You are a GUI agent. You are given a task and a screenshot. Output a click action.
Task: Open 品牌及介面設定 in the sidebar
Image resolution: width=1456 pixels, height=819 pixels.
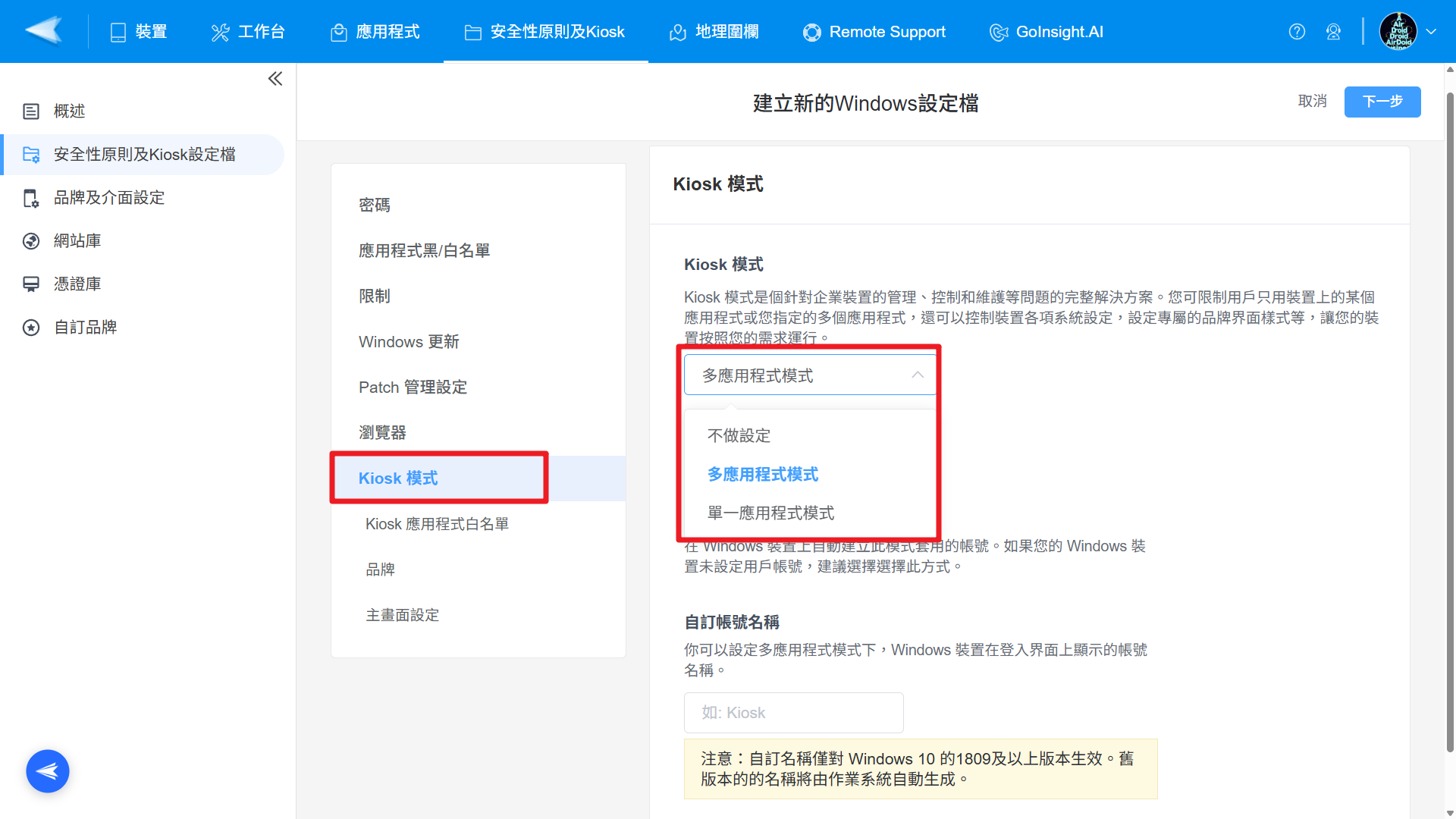pyautogui.click(x=109, y=198)
